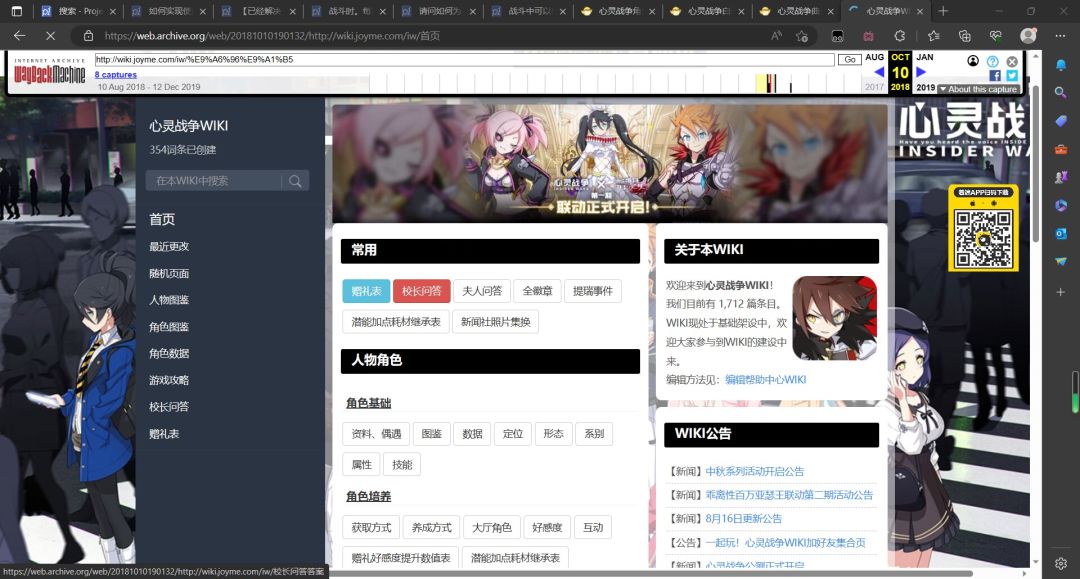The image size is (1080, 579).
Task: Open 人物图鉴 in wiki sidebar
Action: 169,300
